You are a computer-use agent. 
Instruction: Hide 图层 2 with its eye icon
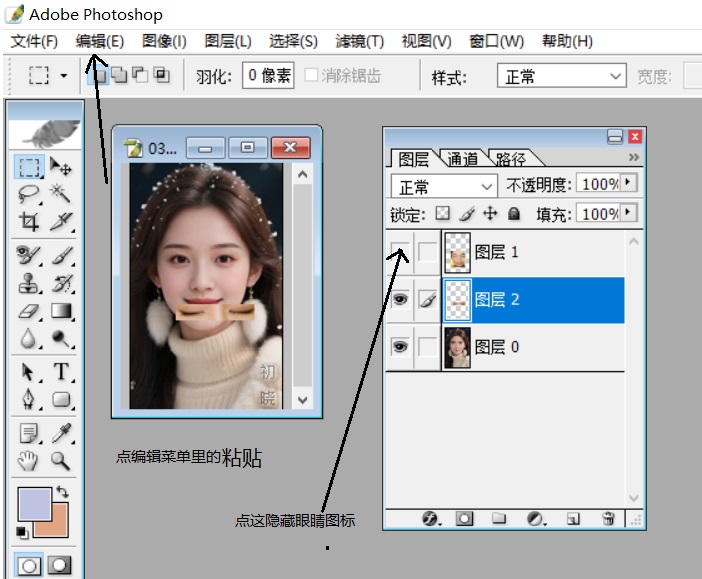pyautogui.click(x=399, y=299)
